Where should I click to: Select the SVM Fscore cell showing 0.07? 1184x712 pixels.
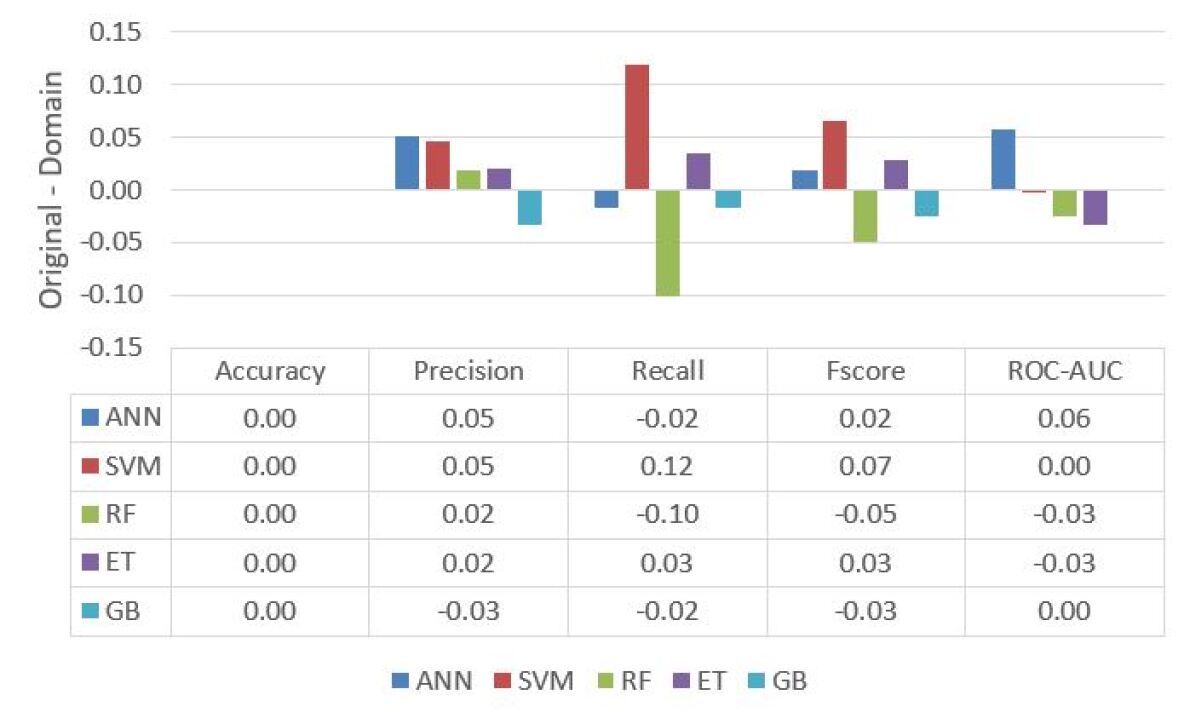point(866,466)
